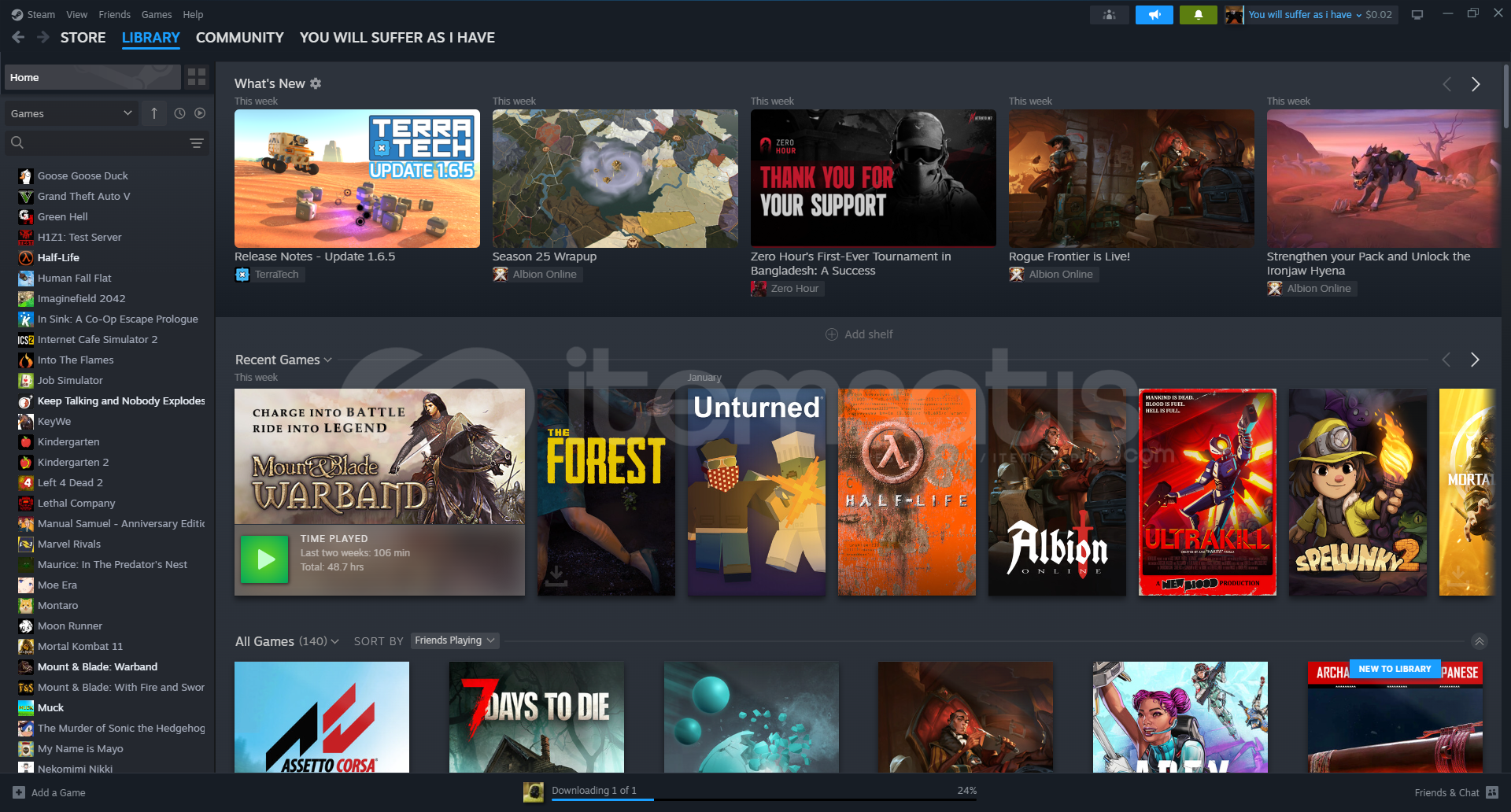Open the Friends menu
This screenshot has width=1511, height=812.
(114, 14)
